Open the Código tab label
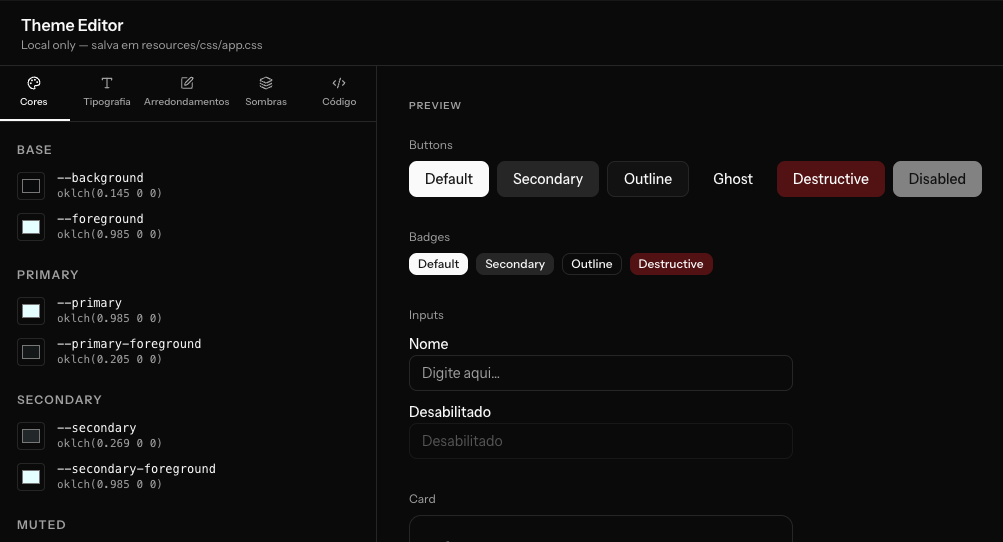The width and height of the screenshot is (1003, 542). [x=339, y=102]
